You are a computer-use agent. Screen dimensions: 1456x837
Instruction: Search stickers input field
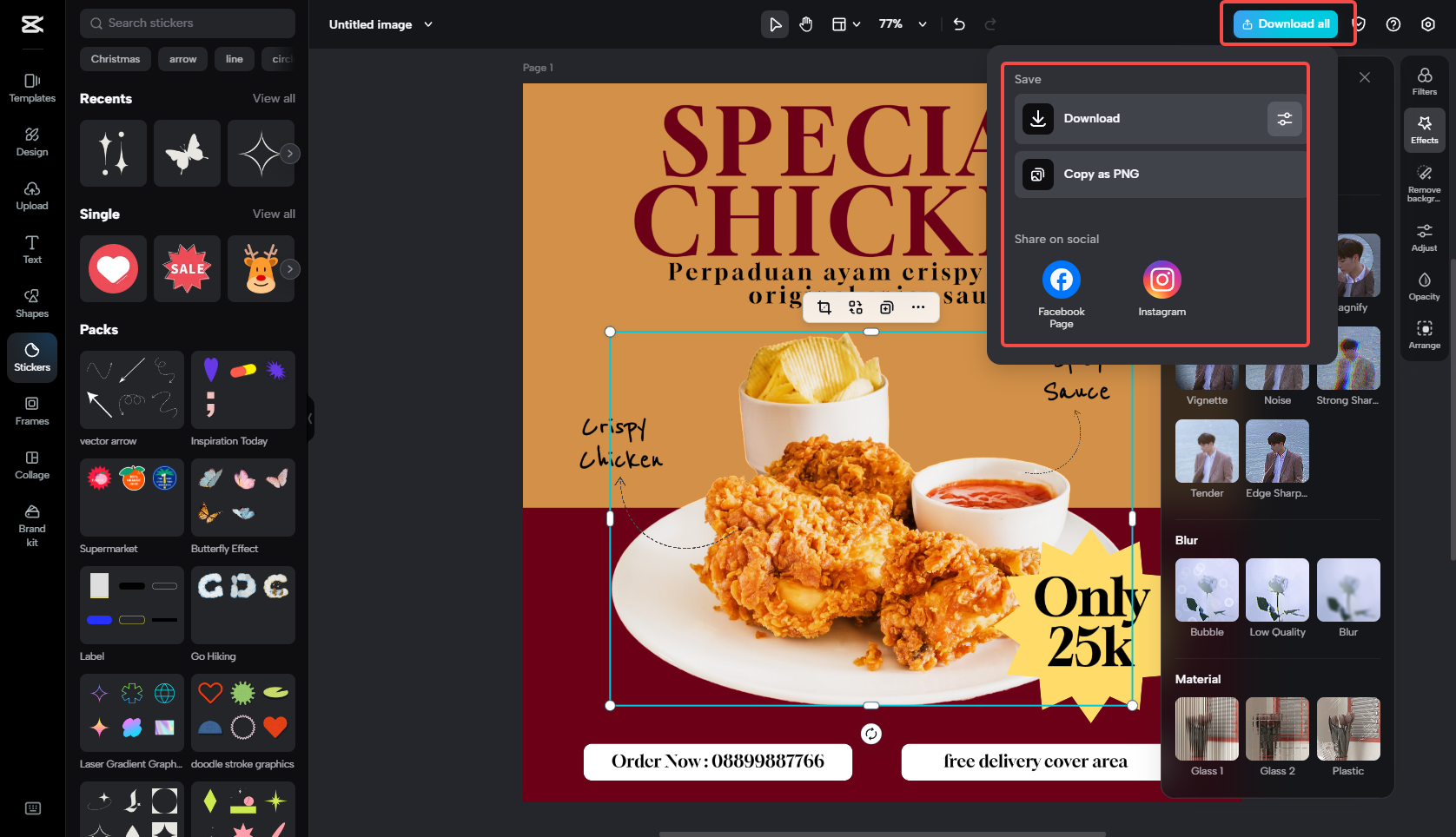pyautogui.click(x=188, y=23)
